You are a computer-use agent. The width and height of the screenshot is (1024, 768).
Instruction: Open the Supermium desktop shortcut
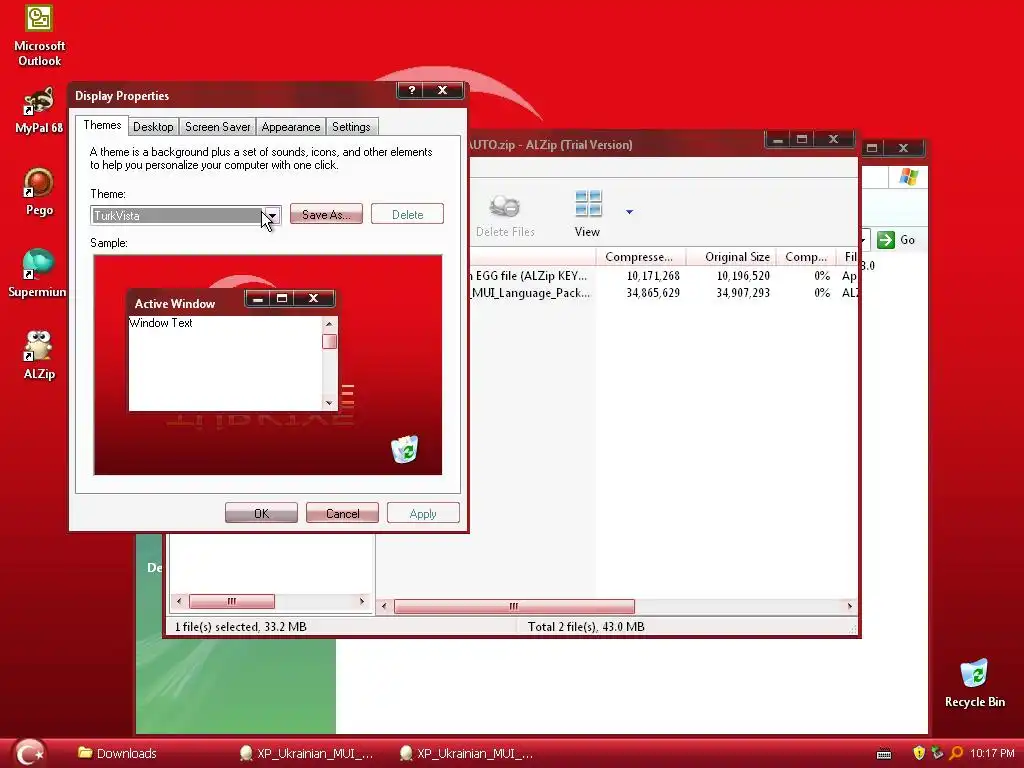click(38, 273)
